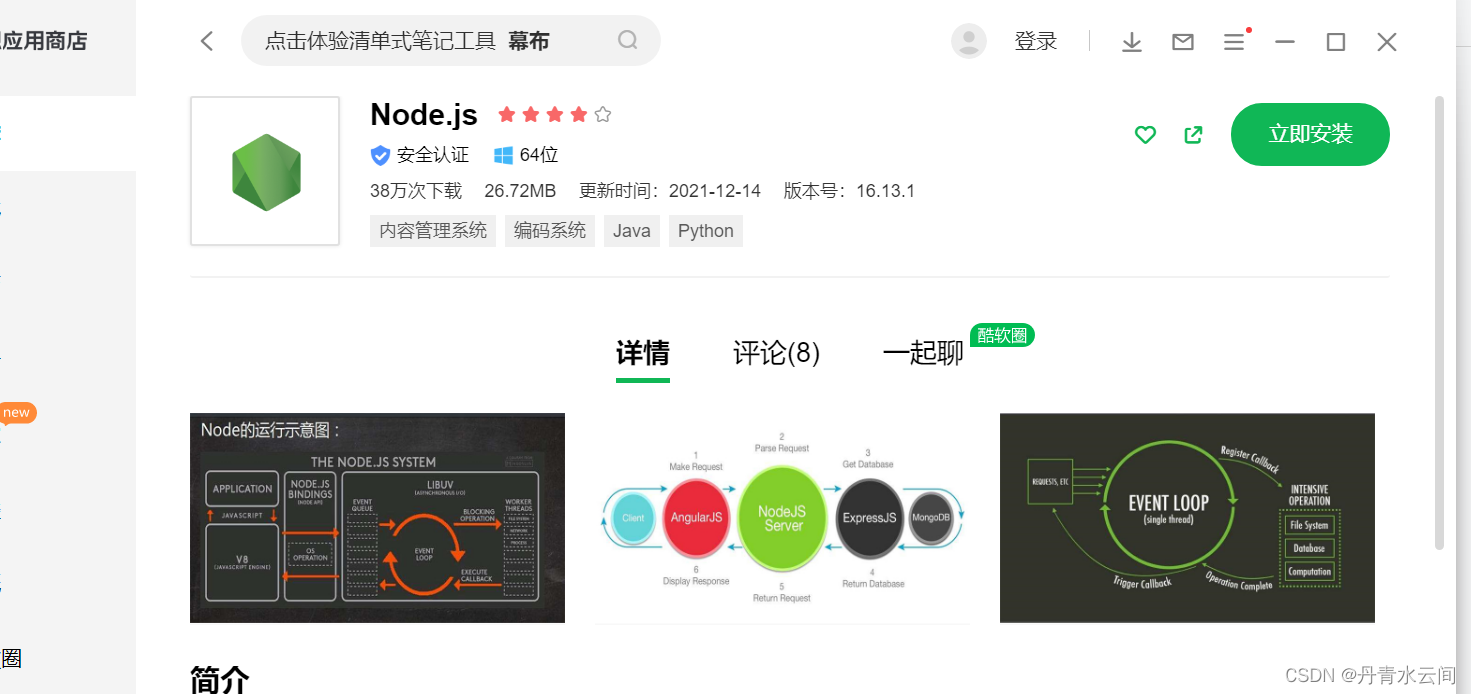
Task: Click 立即安装 install button
Action: pos(1310,134)
